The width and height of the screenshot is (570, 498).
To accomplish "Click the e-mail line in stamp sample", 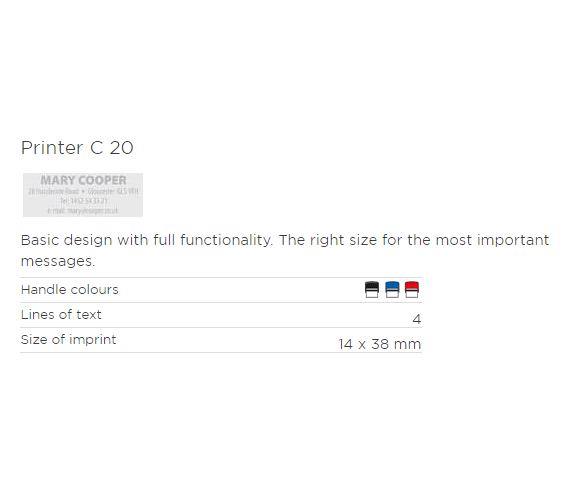I will tap(83, 210).
